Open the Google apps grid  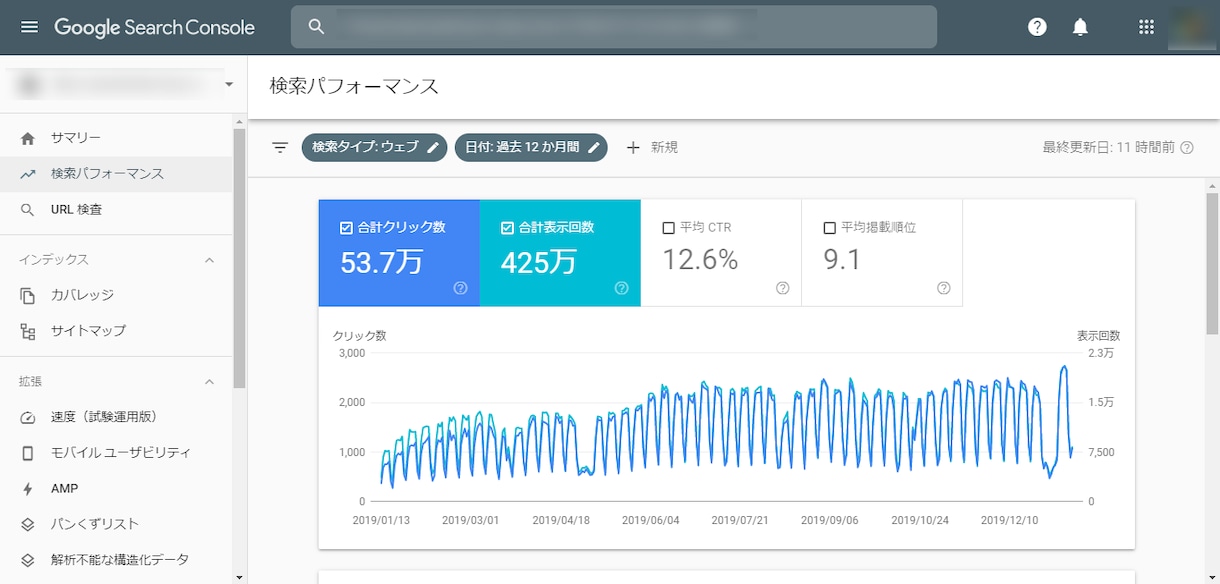click(1146, 27)
